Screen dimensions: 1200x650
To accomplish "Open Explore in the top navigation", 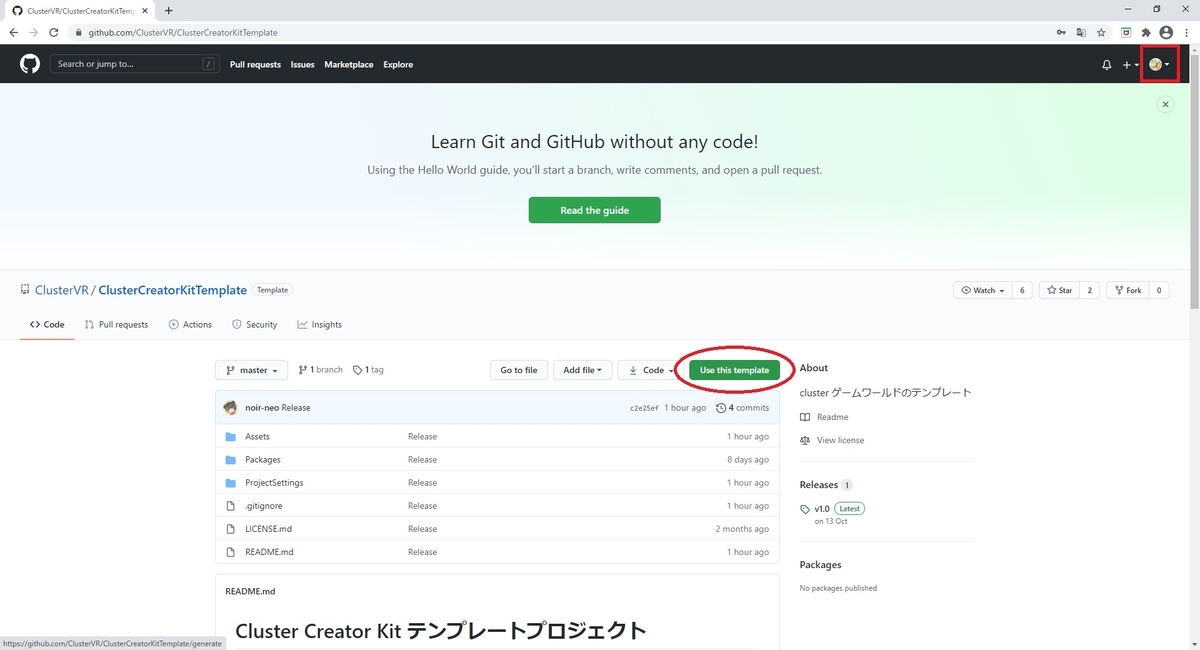I will [x=398, y=65].
